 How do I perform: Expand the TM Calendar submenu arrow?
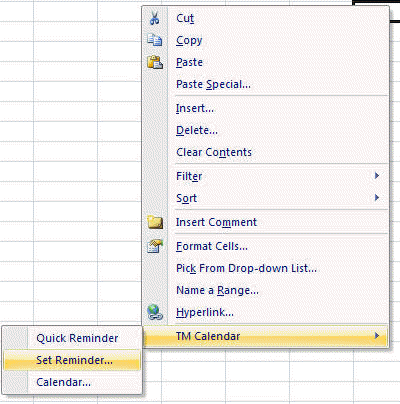point(377,336)
